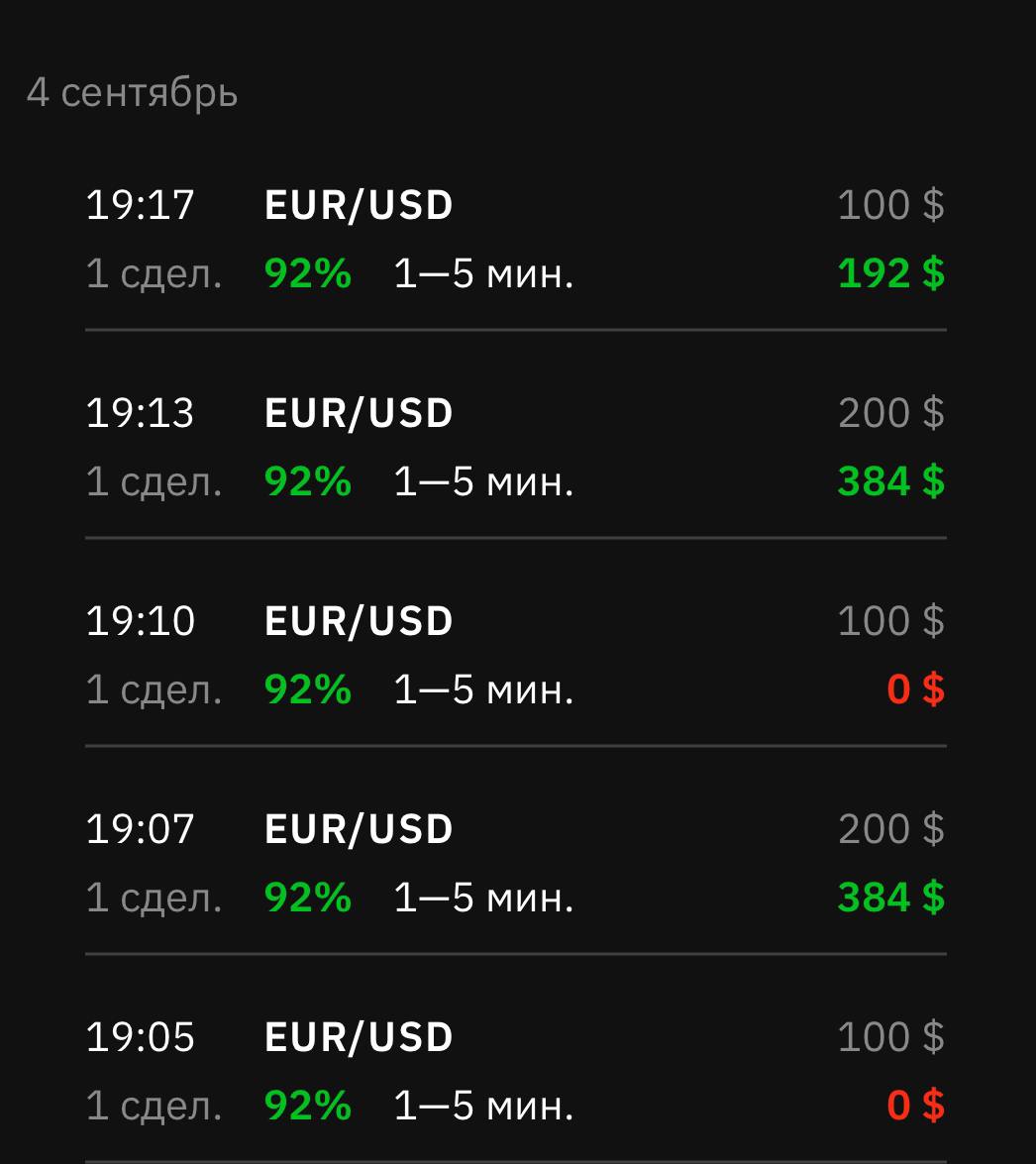
Task: Click 1 сдел. label in 19:07 row
Action: [x=154, y=898]
